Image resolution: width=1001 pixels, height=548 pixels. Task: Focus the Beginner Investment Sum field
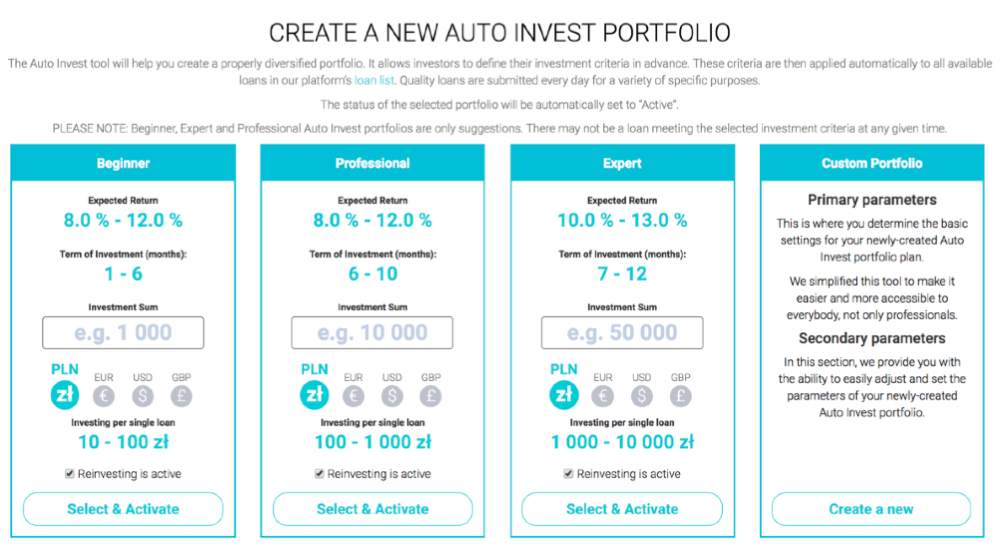[123, 333]
